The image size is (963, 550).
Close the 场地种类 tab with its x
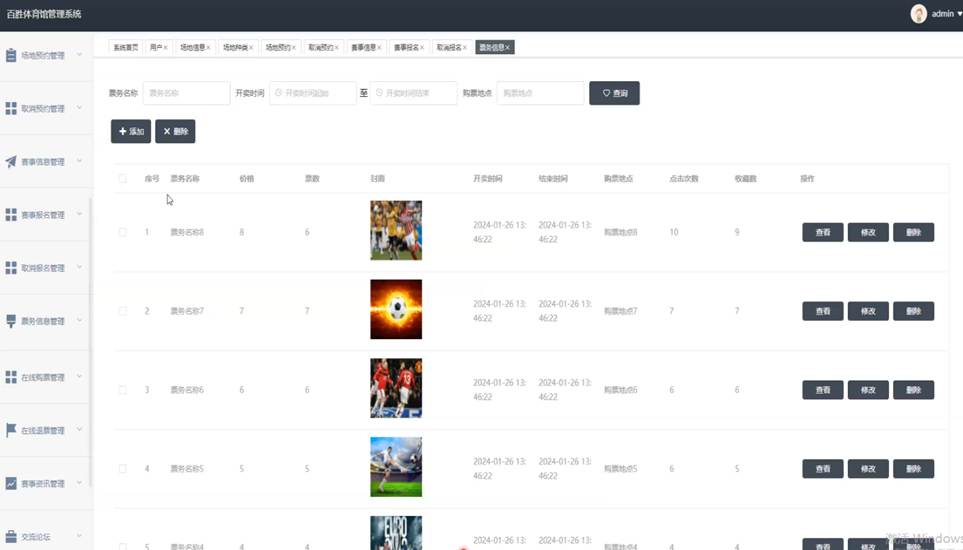coord(251,47)
